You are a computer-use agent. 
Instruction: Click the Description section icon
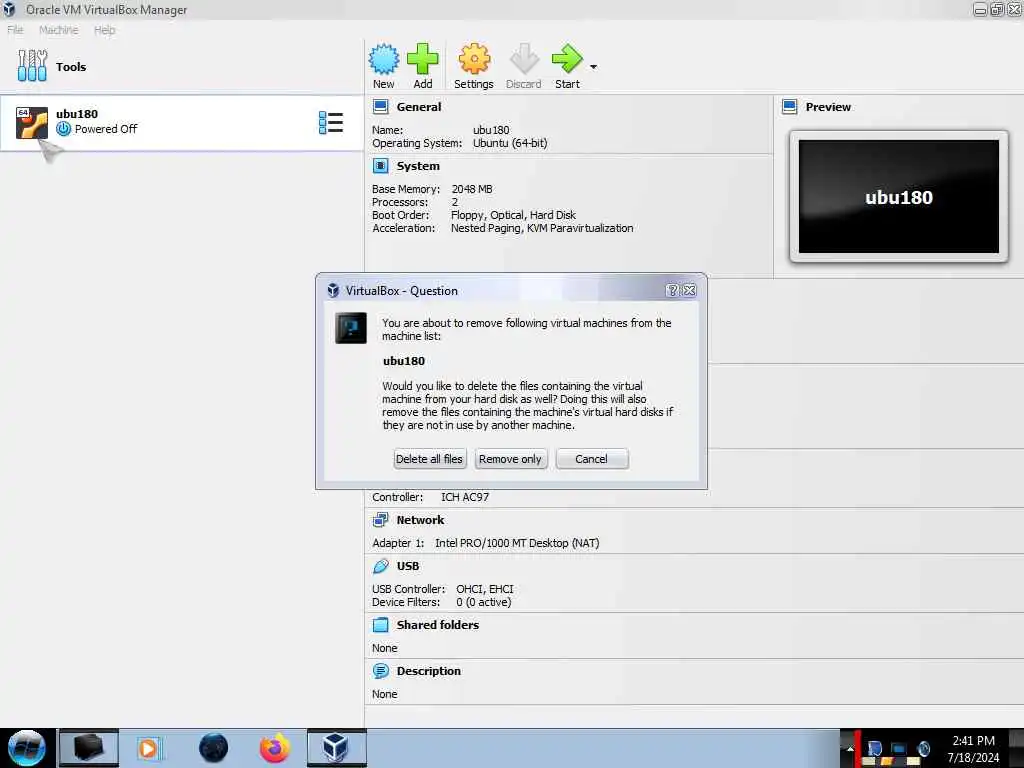point(381,671)
